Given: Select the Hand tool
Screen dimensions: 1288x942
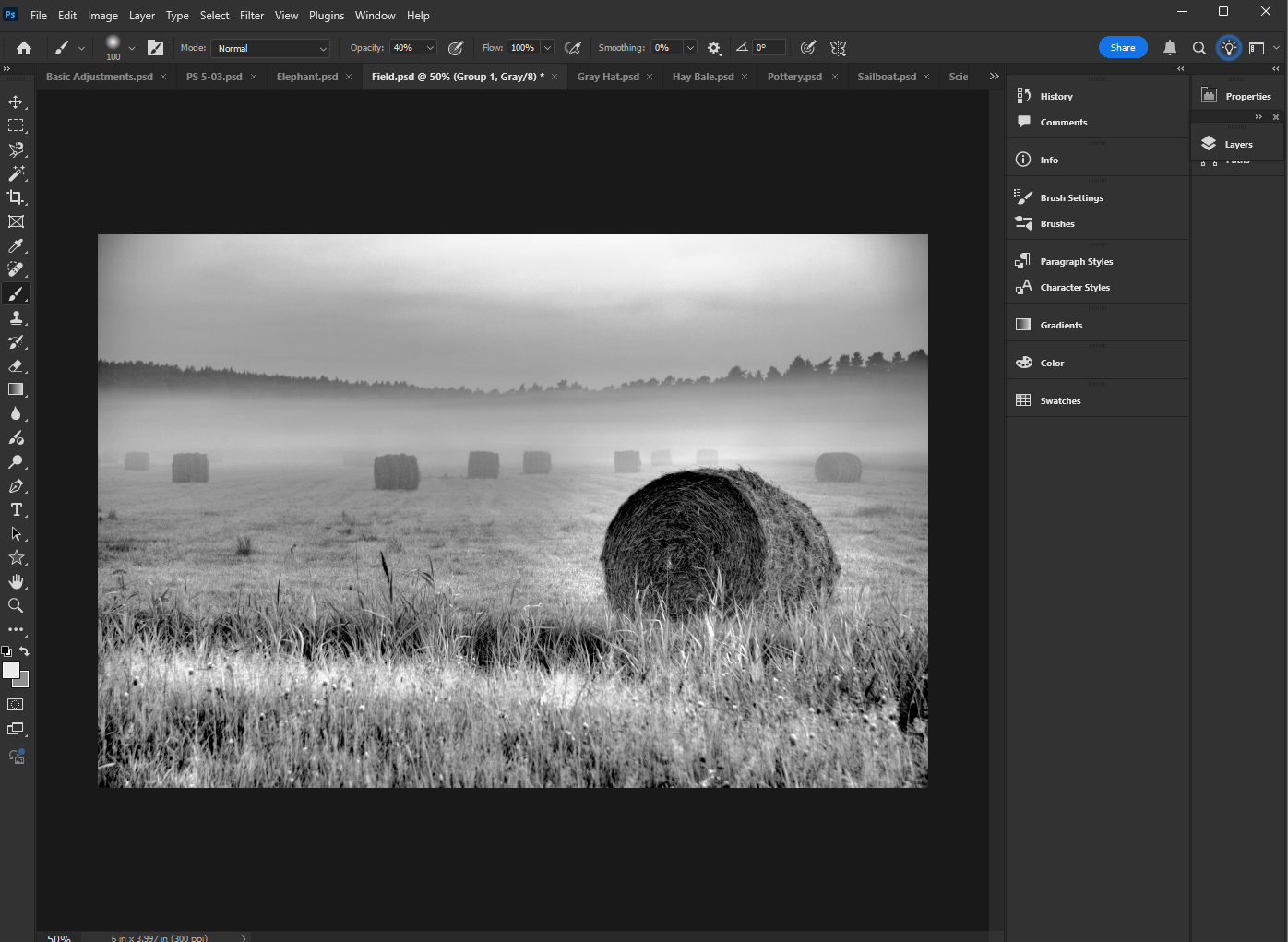Looking at the screenshot, I should coord(16,581).
